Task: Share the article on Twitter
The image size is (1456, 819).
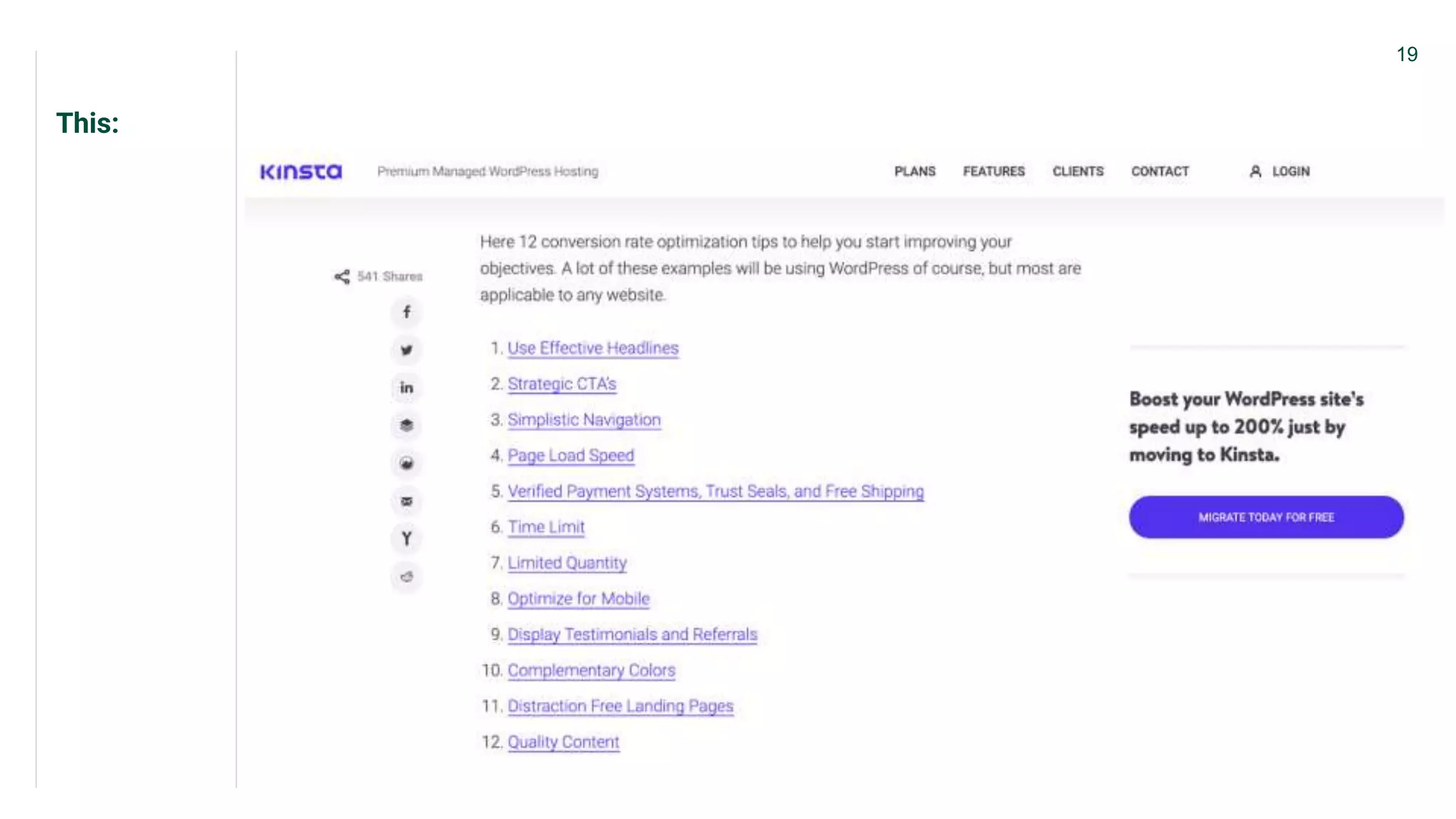Action: point(406,350)
